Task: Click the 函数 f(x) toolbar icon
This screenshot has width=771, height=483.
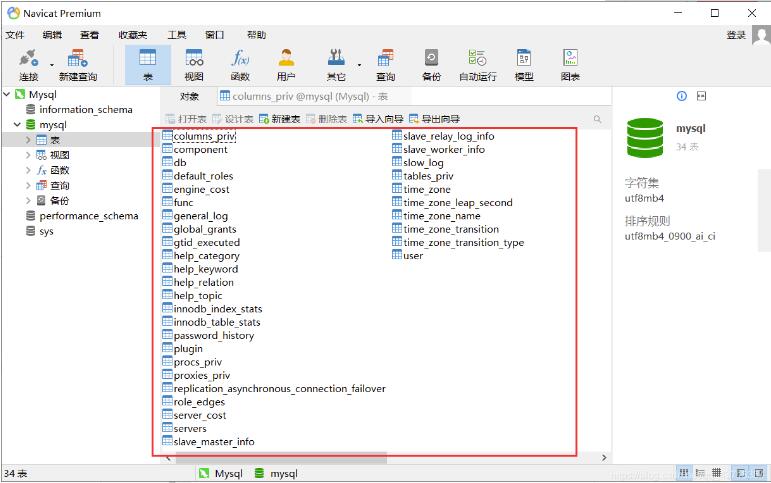Action: point(240,64)
